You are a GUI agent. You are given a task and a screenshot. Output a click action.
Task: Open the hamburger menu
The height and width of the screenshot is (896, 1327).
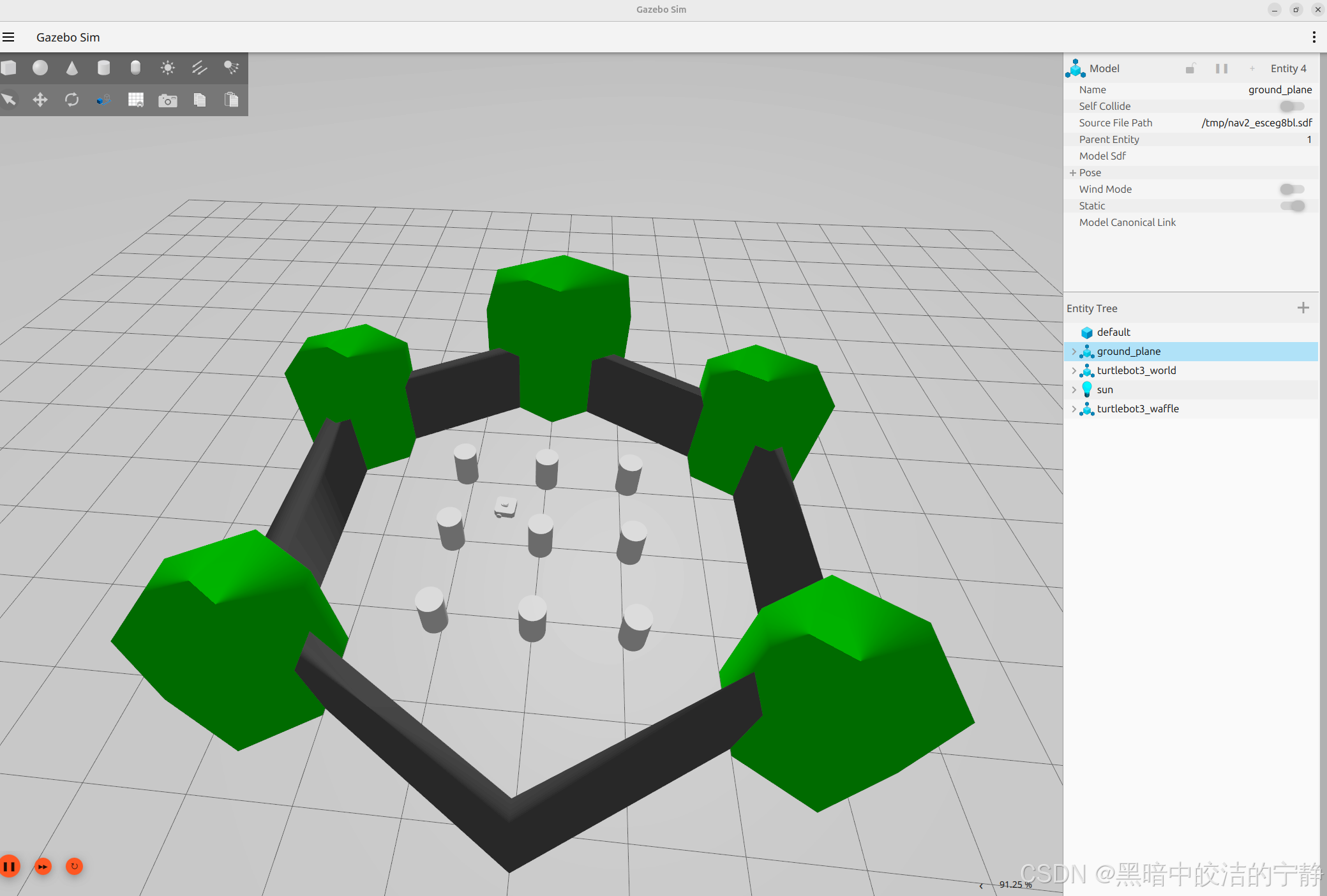tap(8, 37)
